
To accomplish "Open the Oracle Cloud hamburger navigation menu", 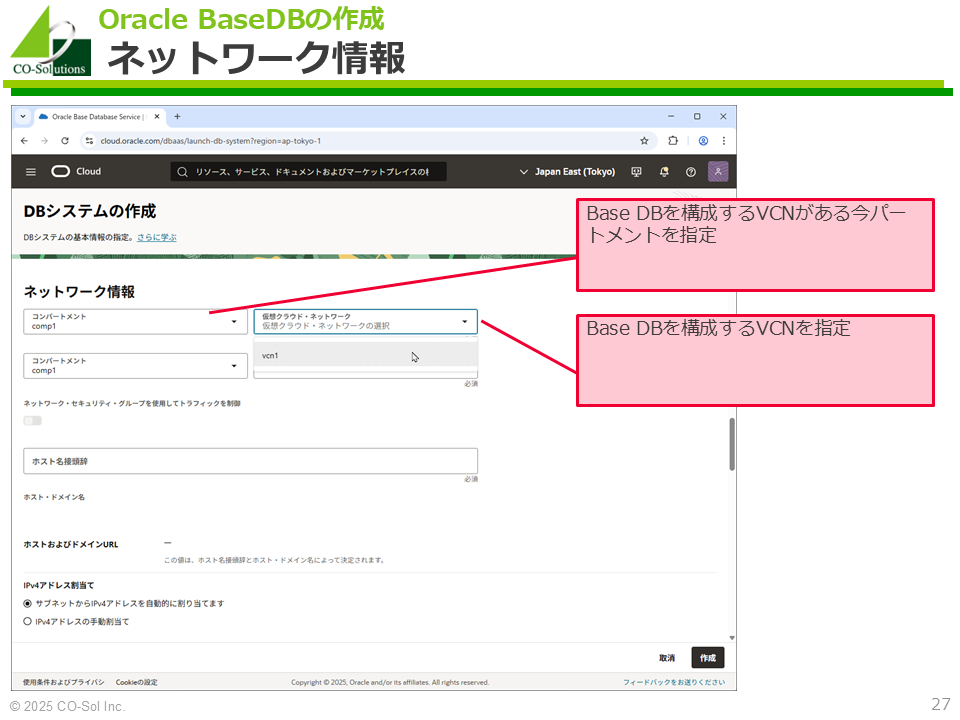I will click(31, 172).
